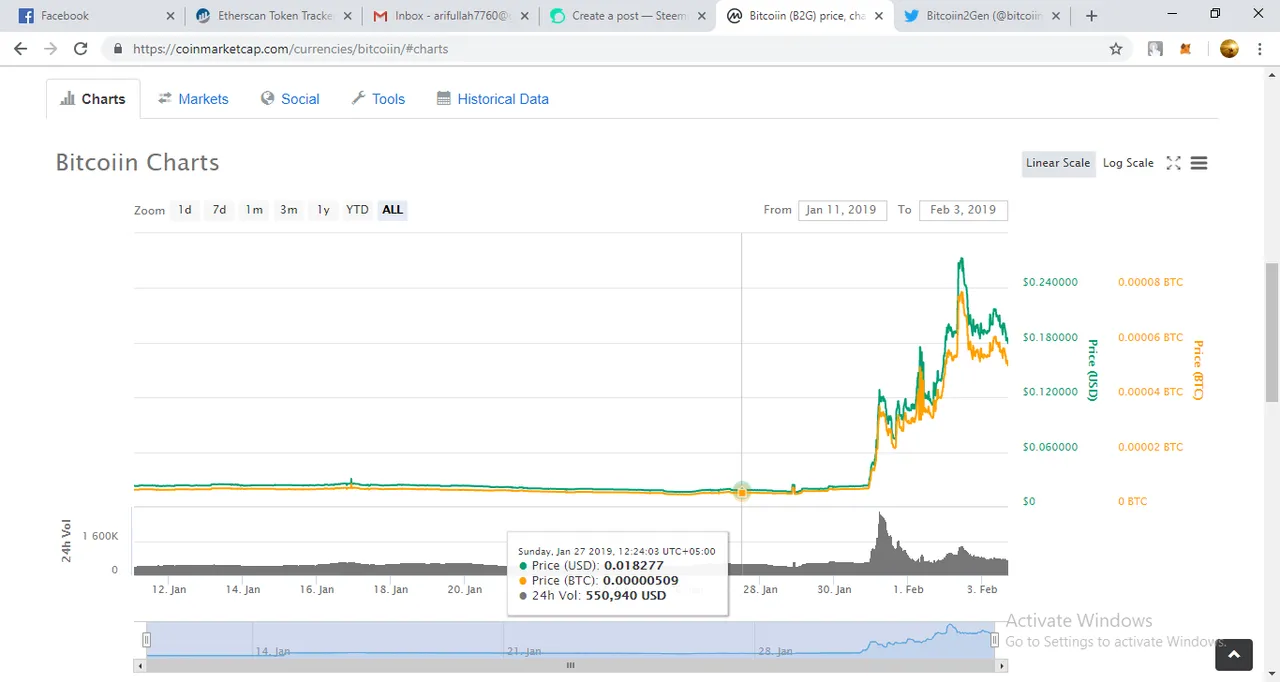The height and width of the screenshot is (682, 1280).
Task: Set zoom range to 3m
Action: click(x=288, y=210)
